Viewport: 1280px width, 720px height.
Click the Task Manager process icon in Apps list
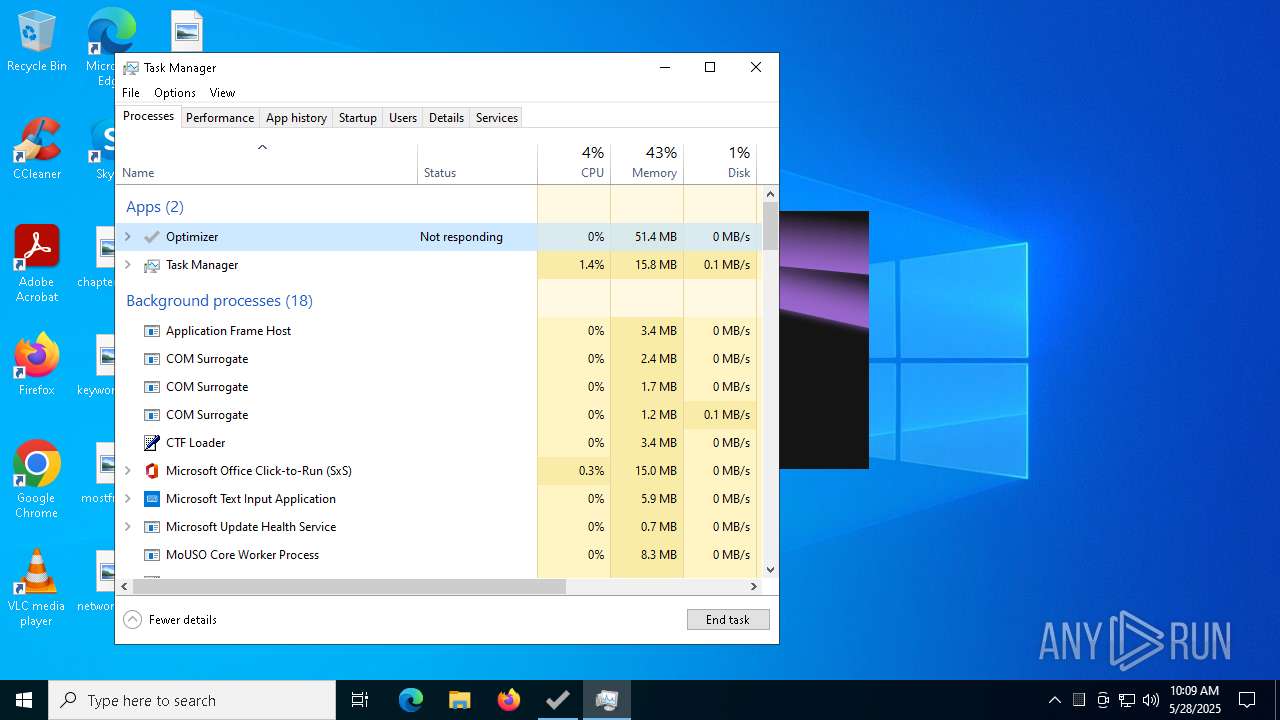152,265
